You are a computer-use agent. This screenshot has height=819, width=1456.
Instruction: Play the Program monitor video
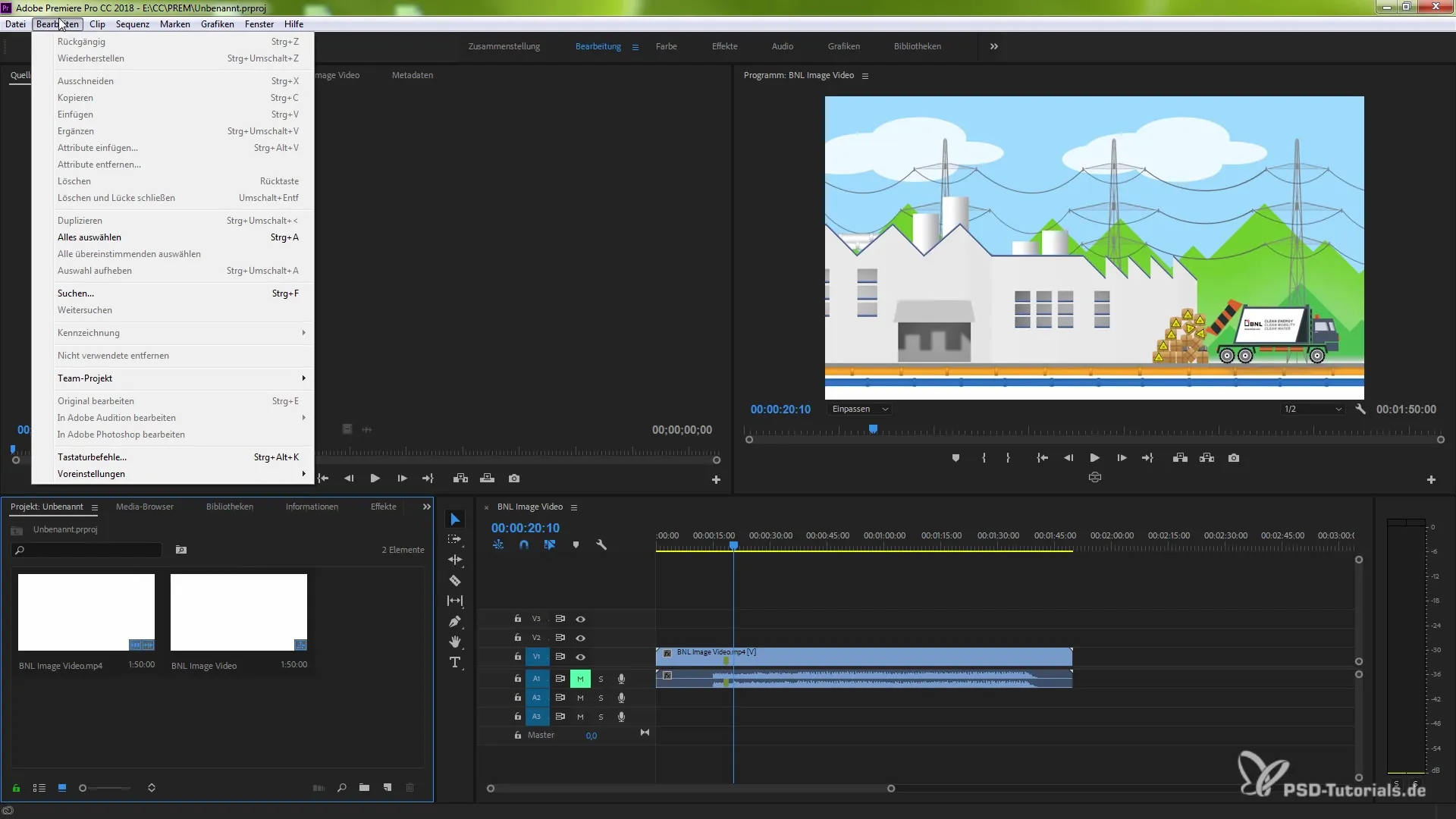(x=1094, y=458)
